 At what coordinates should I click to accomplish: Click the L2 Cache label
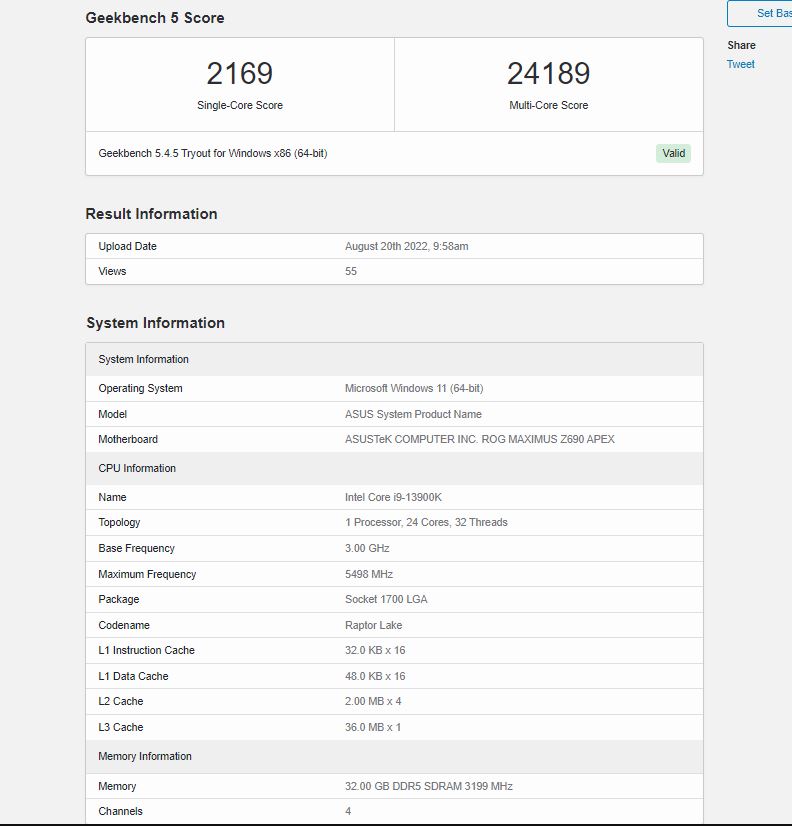[x=121, y=702]
